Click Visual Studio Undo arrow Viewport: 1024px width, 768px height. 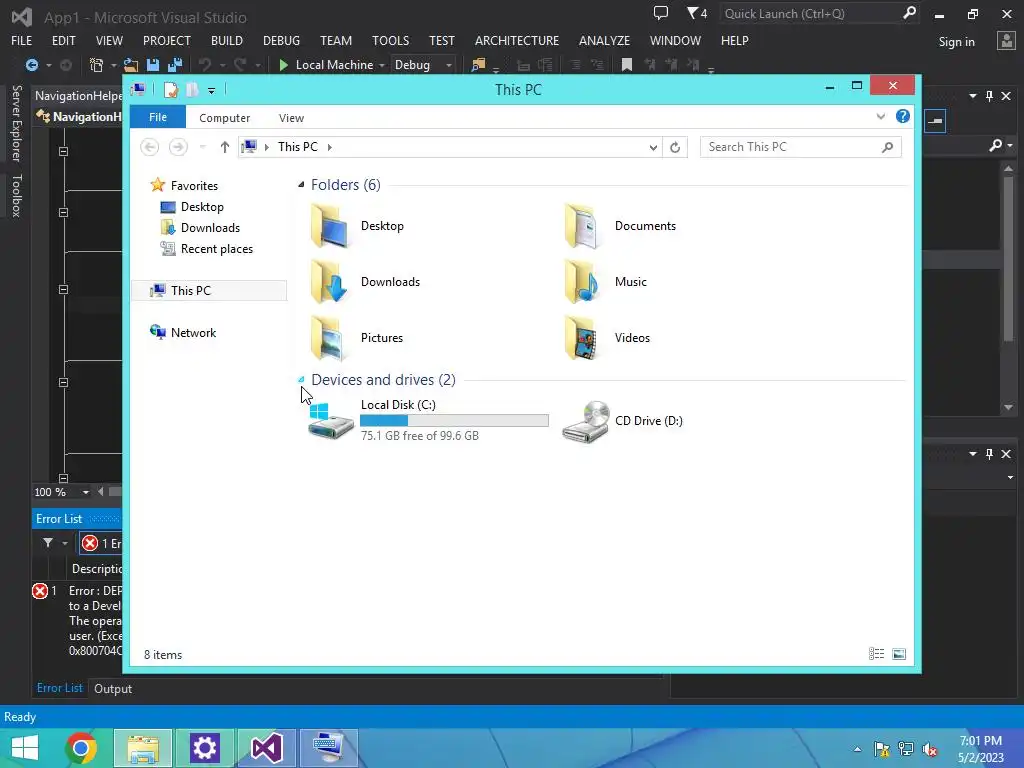tap(205, 65)
